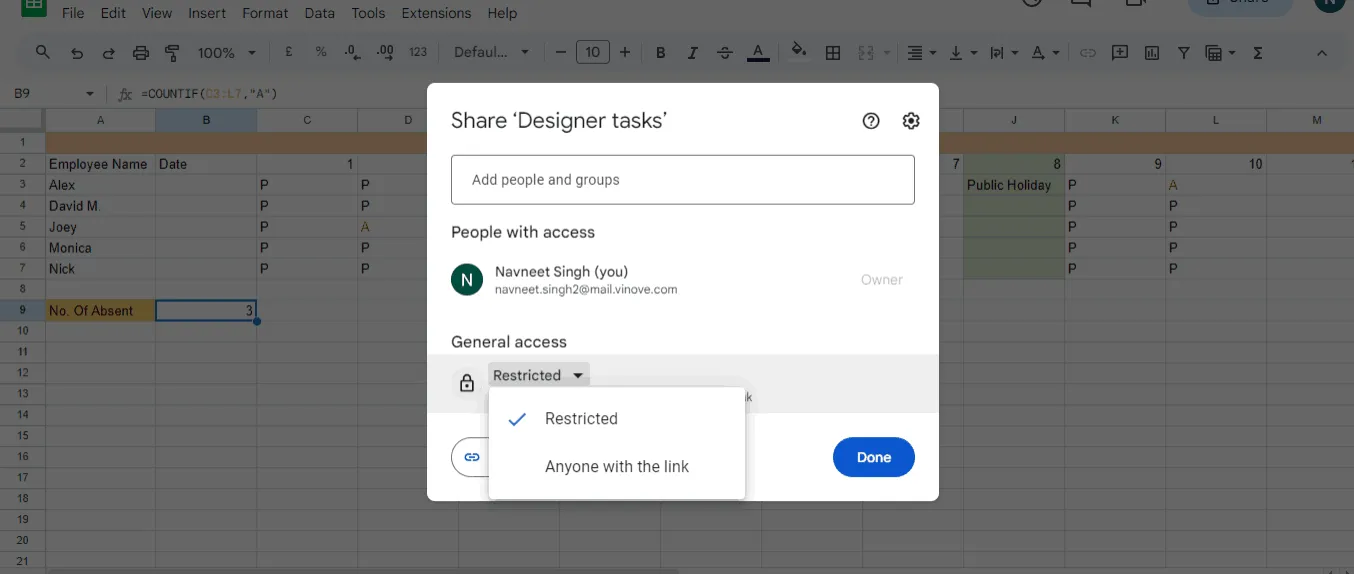The image size is (1354, 574).
Task: Click the Add people and groups field
Action: pyautogui.click(x=683, y=180)
